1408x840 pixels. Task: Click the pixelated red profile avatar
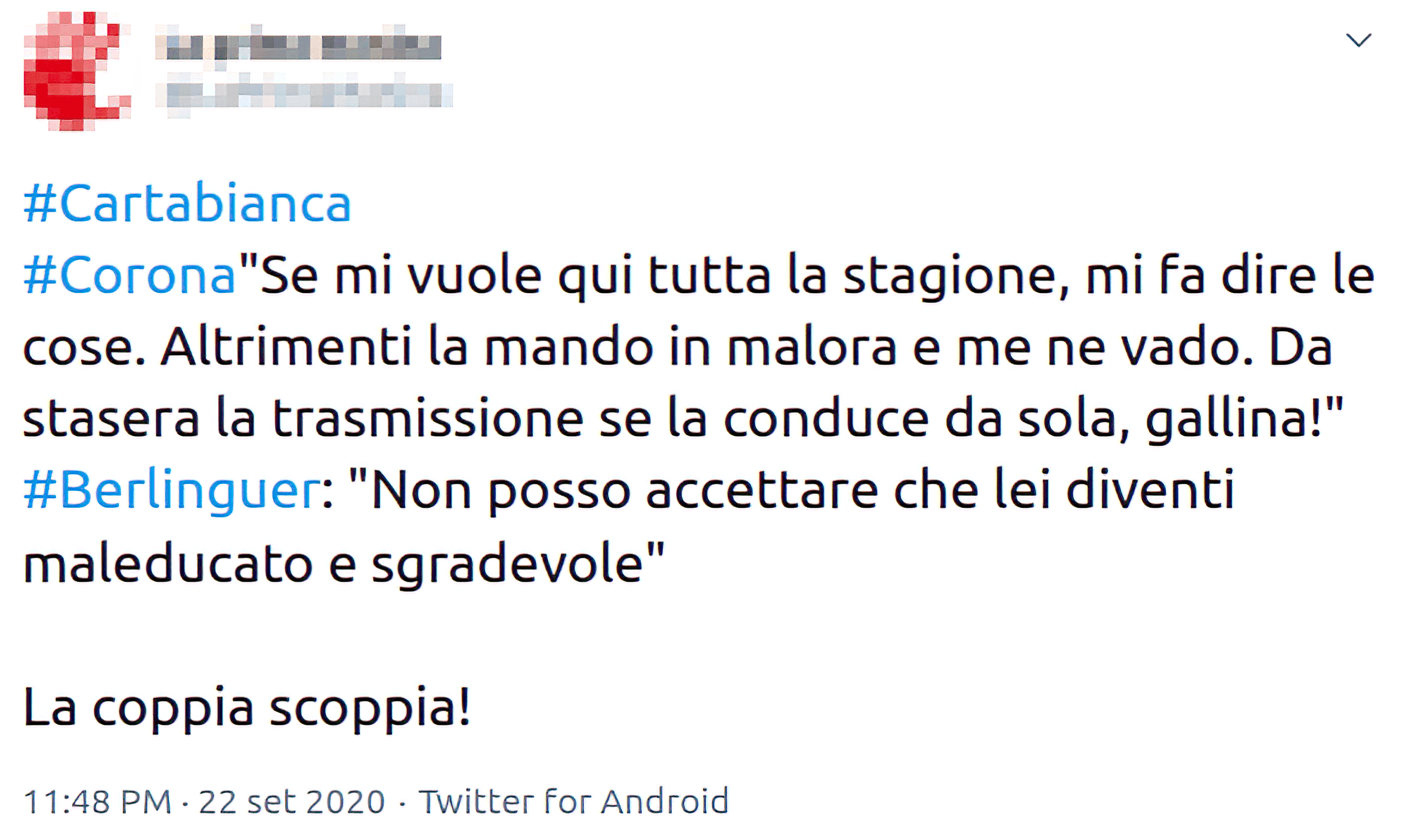tap(76, 72)
